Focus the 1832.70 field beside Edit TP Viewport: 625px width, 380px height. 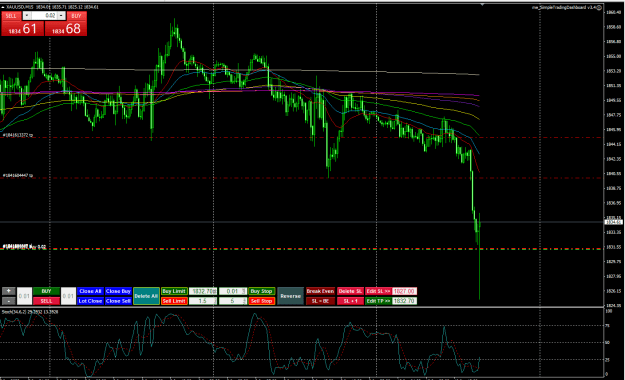coord(405,301)
